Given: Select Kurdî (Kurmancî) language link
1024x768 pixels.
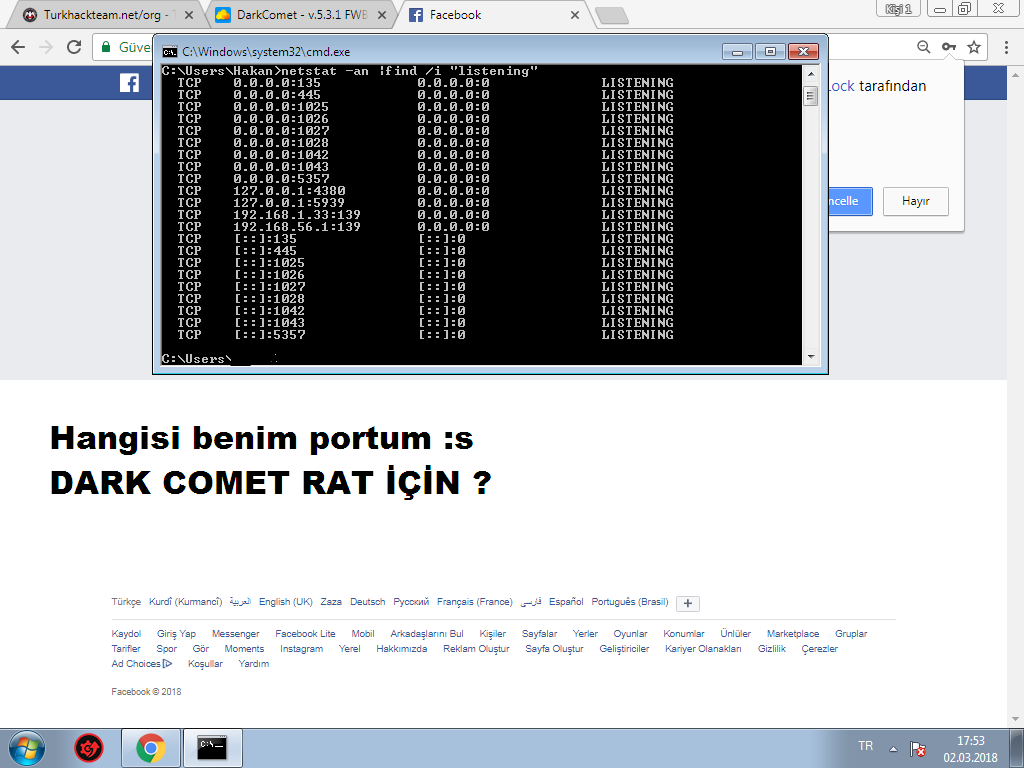Looking at the screenshot, I should coord(185,602).
